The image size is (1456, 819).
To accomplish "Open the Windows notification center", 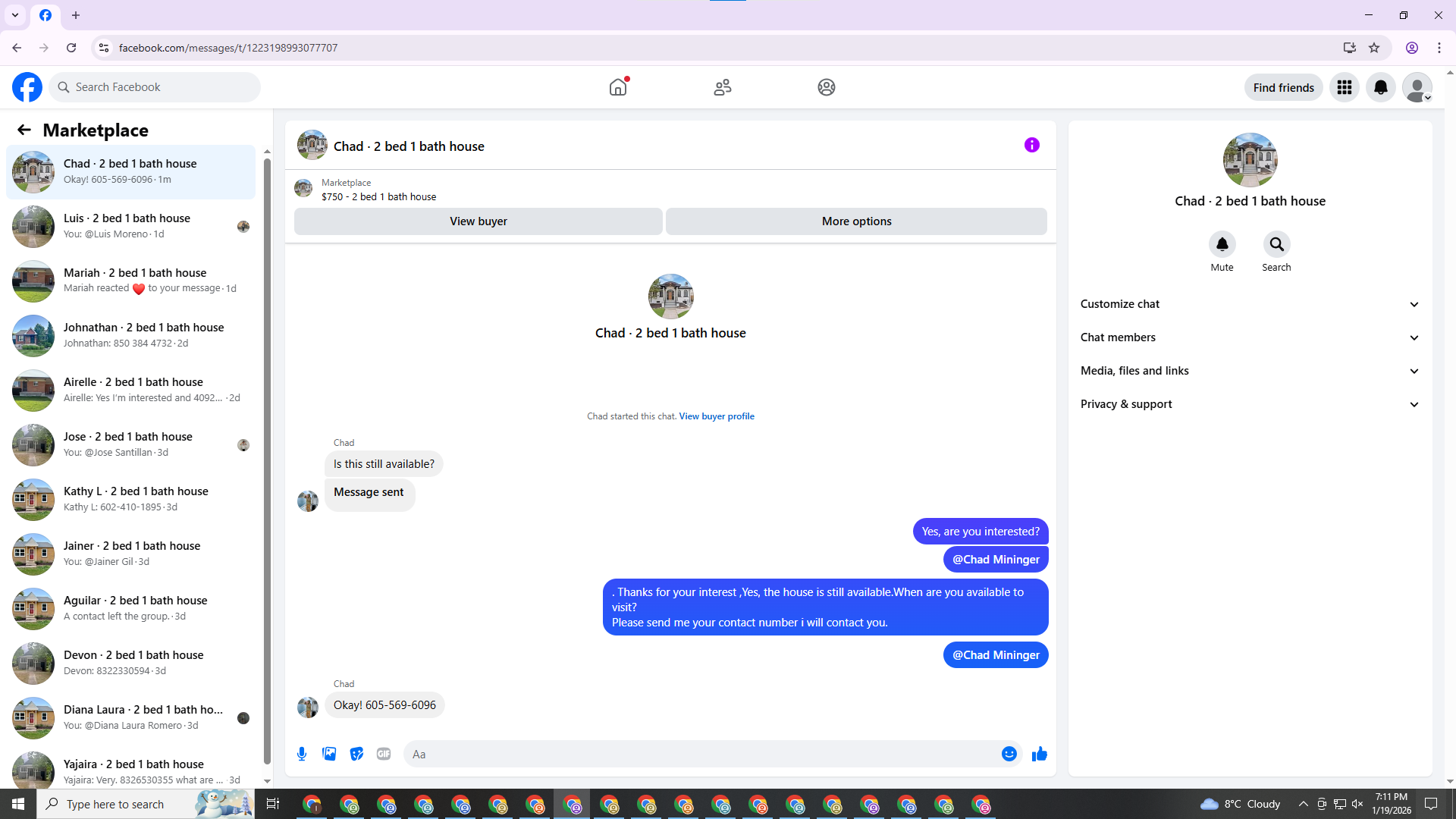I will (x=1432, y=804).
